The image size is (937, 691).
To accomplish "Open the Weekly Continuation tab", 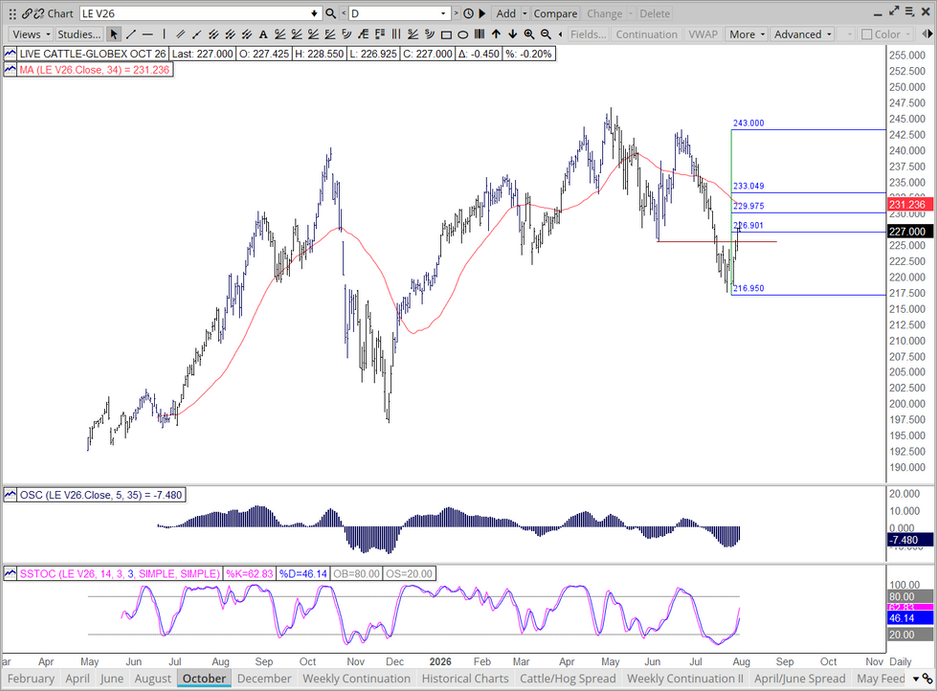I will (x=357, y=678).
